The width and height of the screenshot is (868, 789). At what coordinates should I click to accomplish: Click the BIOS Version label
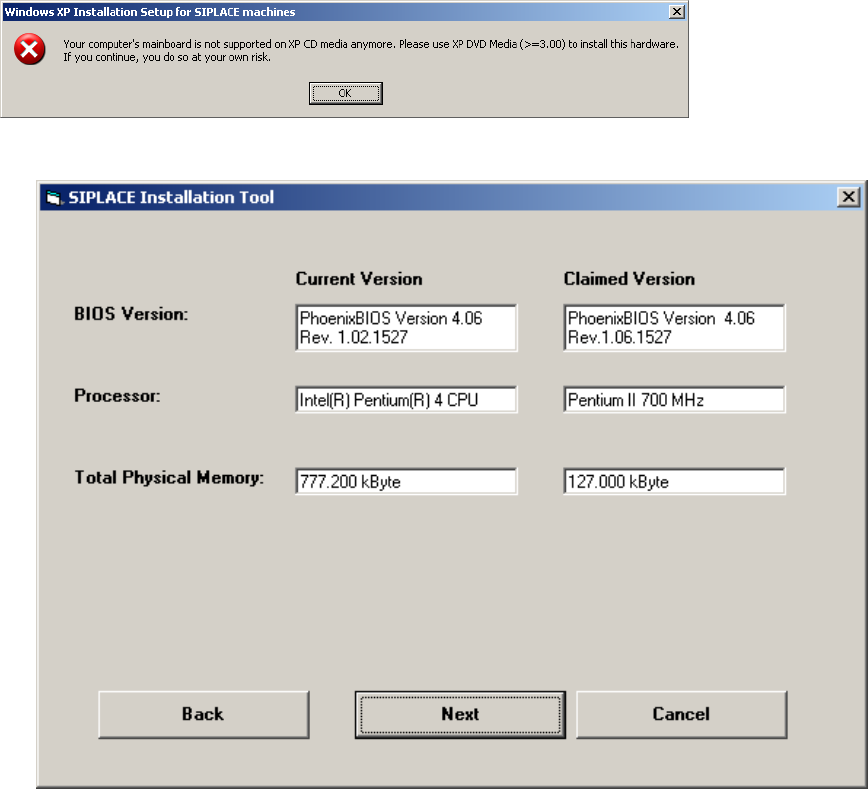tap(131, 314)
